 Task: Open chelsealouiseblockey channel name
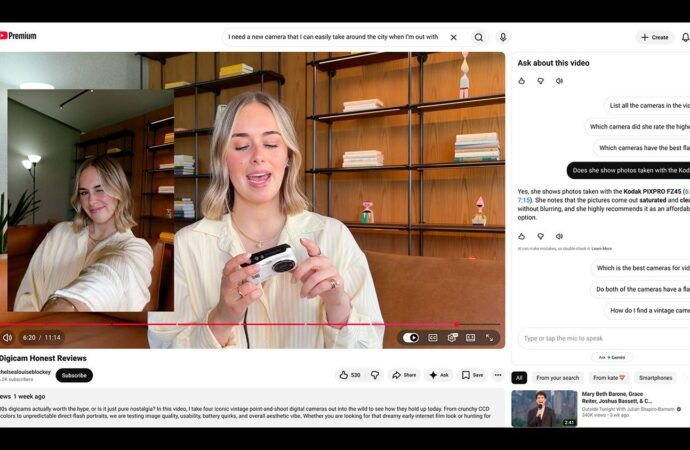click(x=26, y=372)
